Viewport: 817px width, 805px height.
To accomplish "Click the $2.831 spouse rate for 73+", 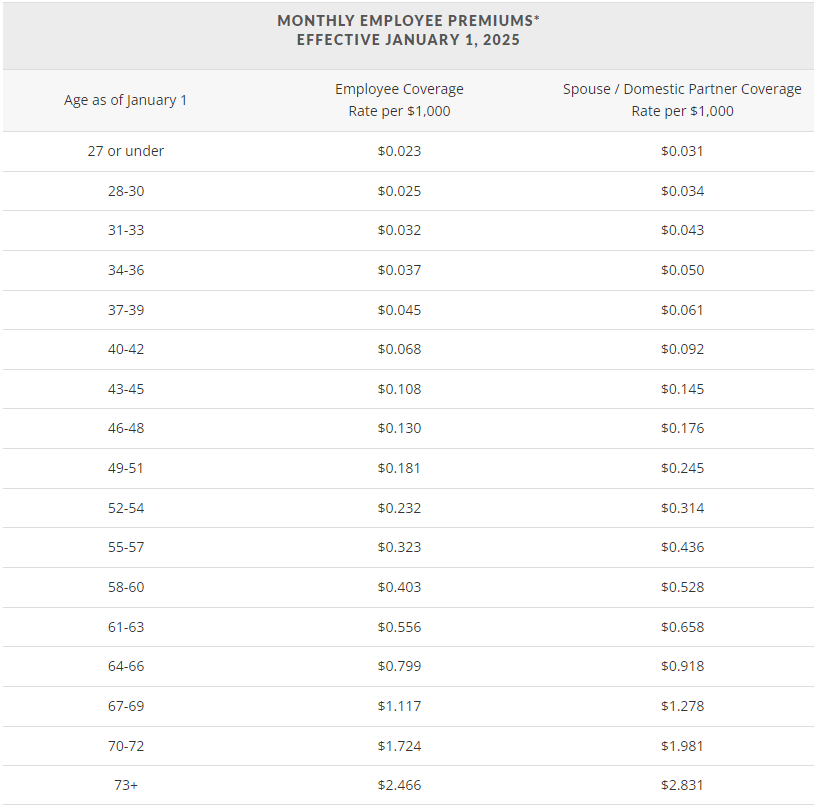I will point(682,785).
